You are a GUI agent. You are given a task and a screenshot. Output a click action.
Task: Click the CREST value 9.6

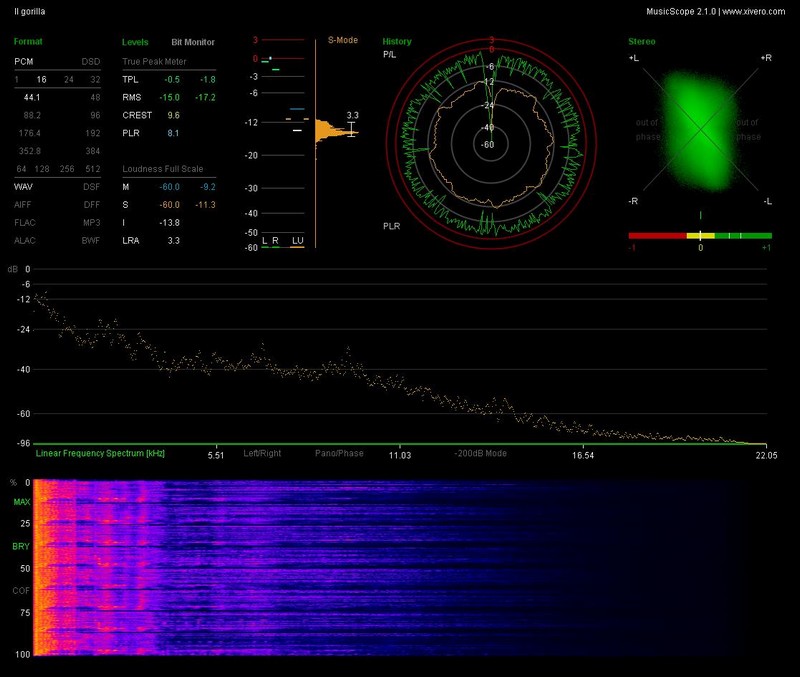point(173,115)
